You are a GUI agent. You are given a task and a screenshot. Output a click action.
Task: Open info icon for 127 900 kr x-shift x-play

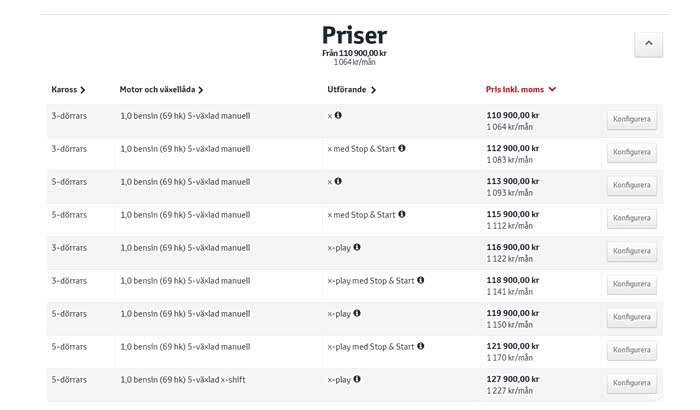[x=357, y=379]
